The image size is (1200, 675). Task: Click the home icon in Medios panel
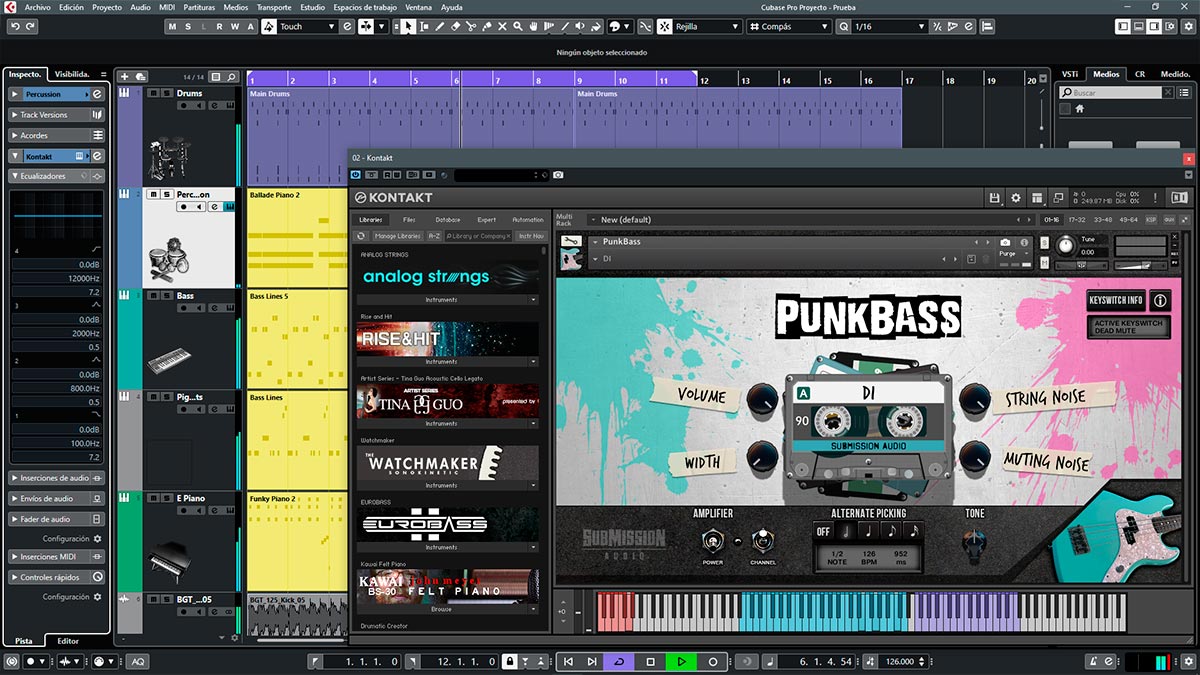pos(1080,109)
